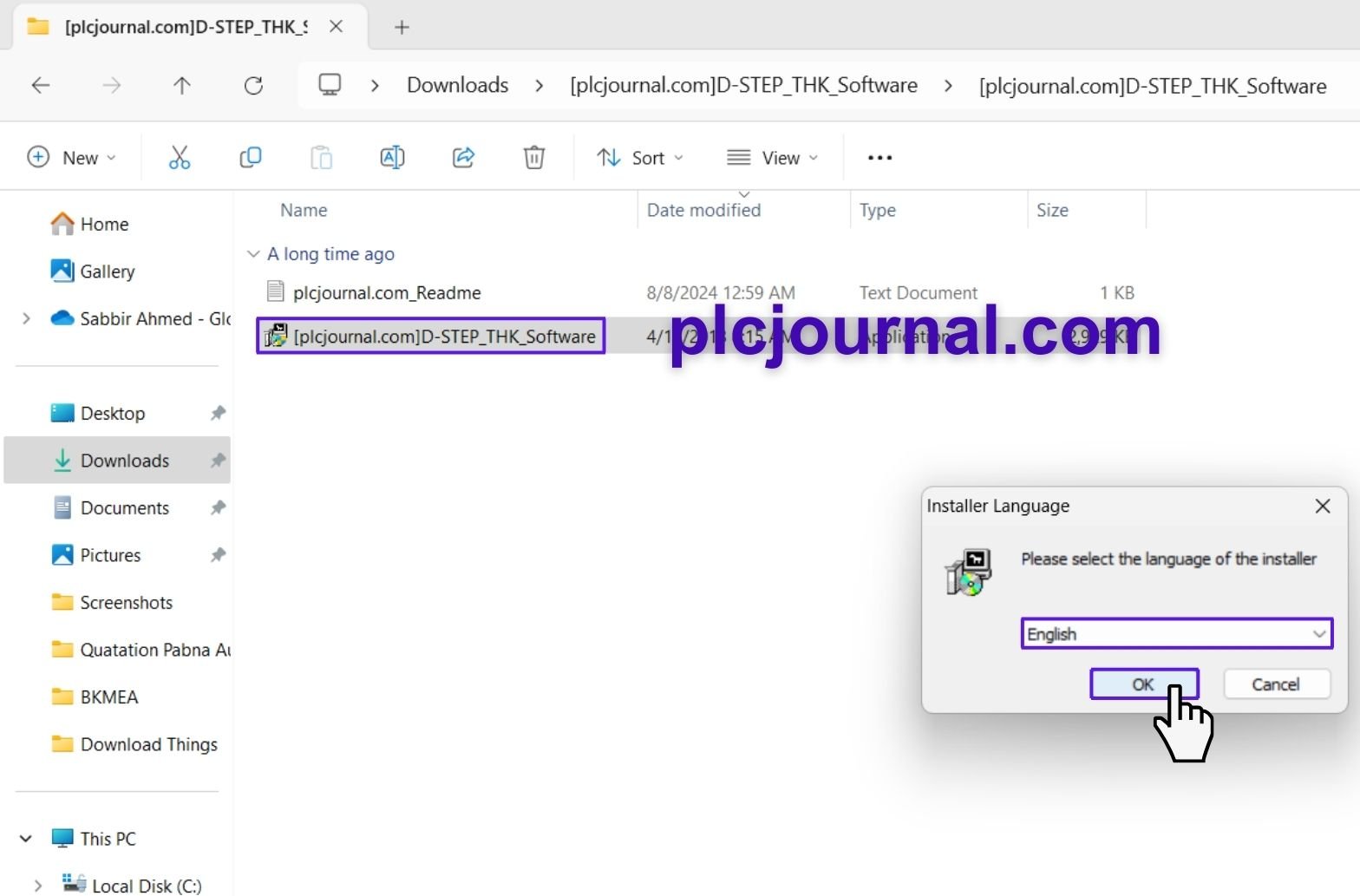Viewport: 1360px width, 896px height.
Task: Open the View layout dropdown
Action: click(772, 158)
